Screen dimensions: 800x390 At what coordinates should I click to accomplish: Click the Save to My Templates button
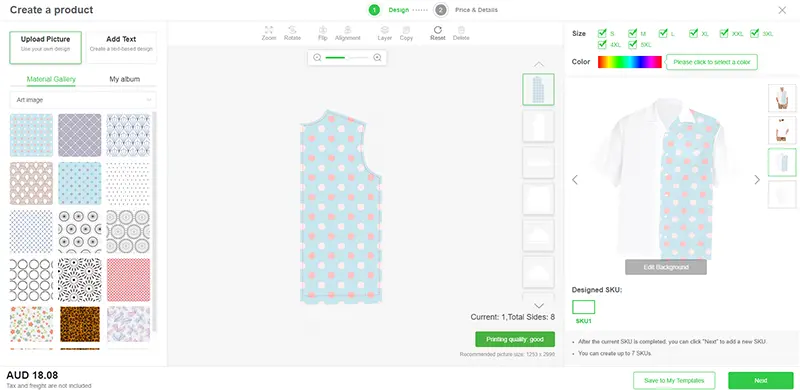point(674,380)
